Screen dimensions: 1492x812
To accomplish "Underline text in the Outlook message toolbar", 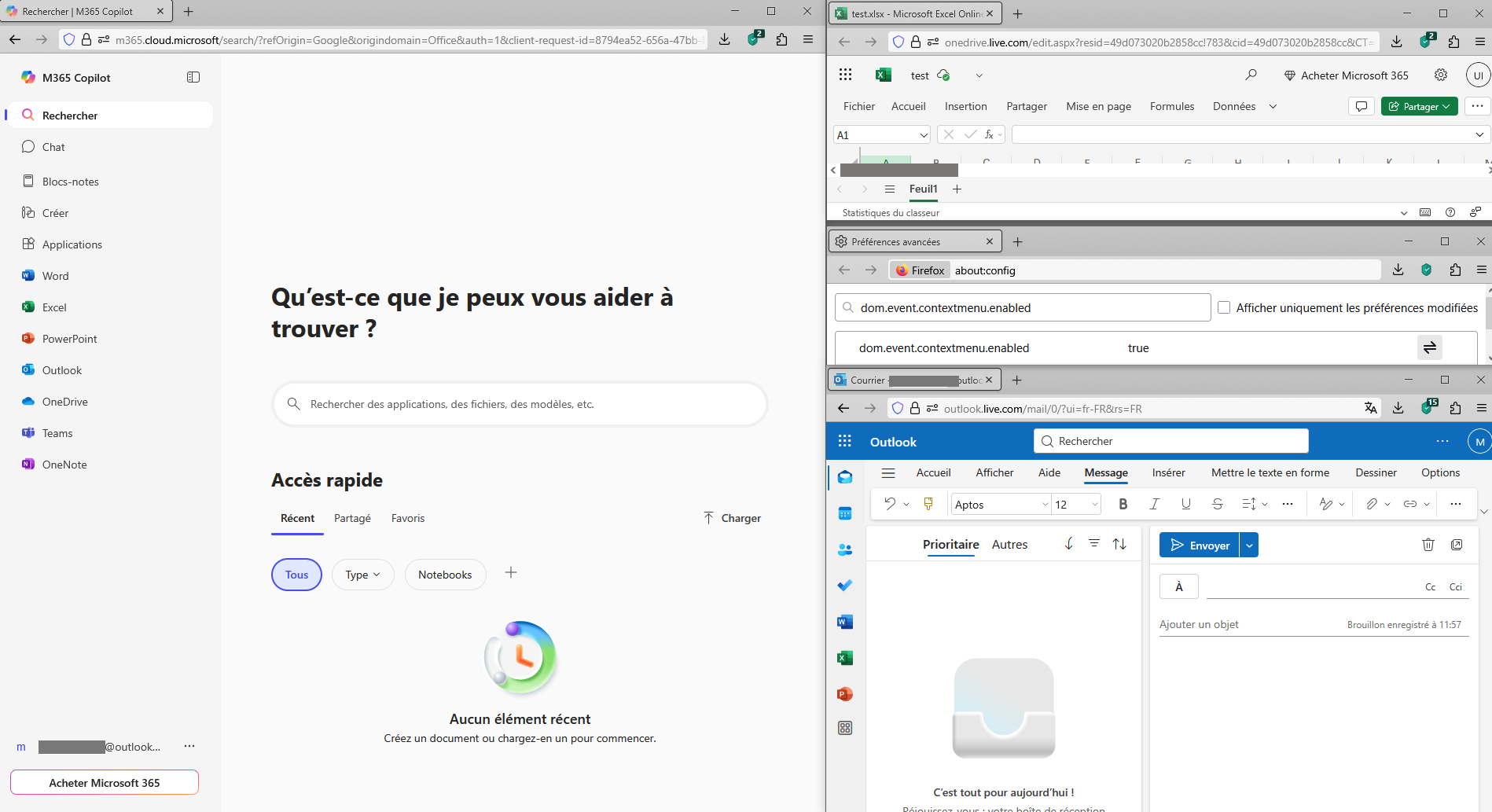I will click(1186, 504).
